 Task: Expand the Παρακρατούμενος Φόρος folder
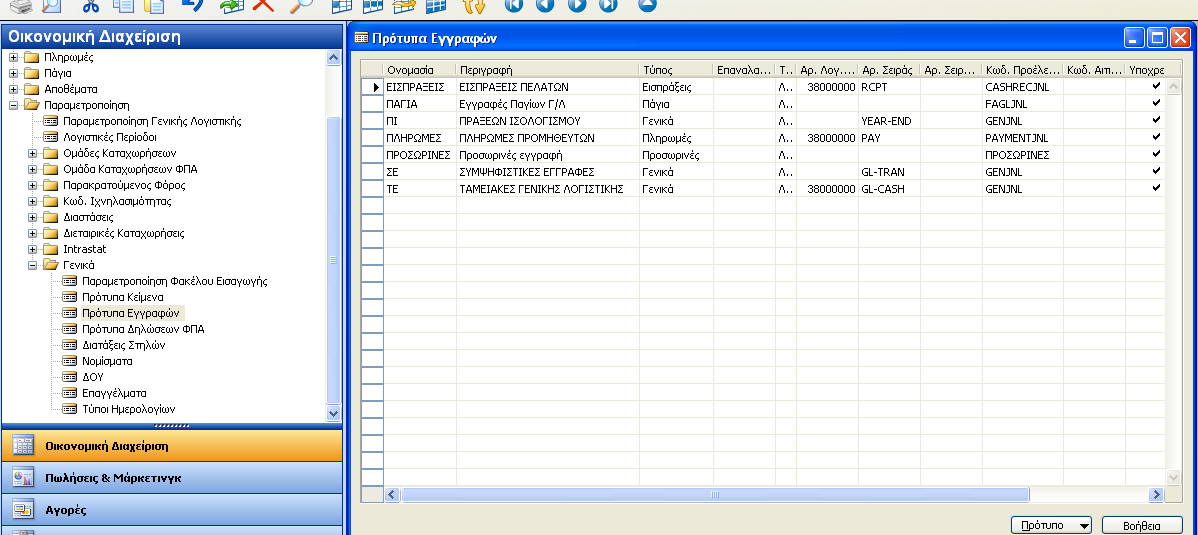[32, 186]
